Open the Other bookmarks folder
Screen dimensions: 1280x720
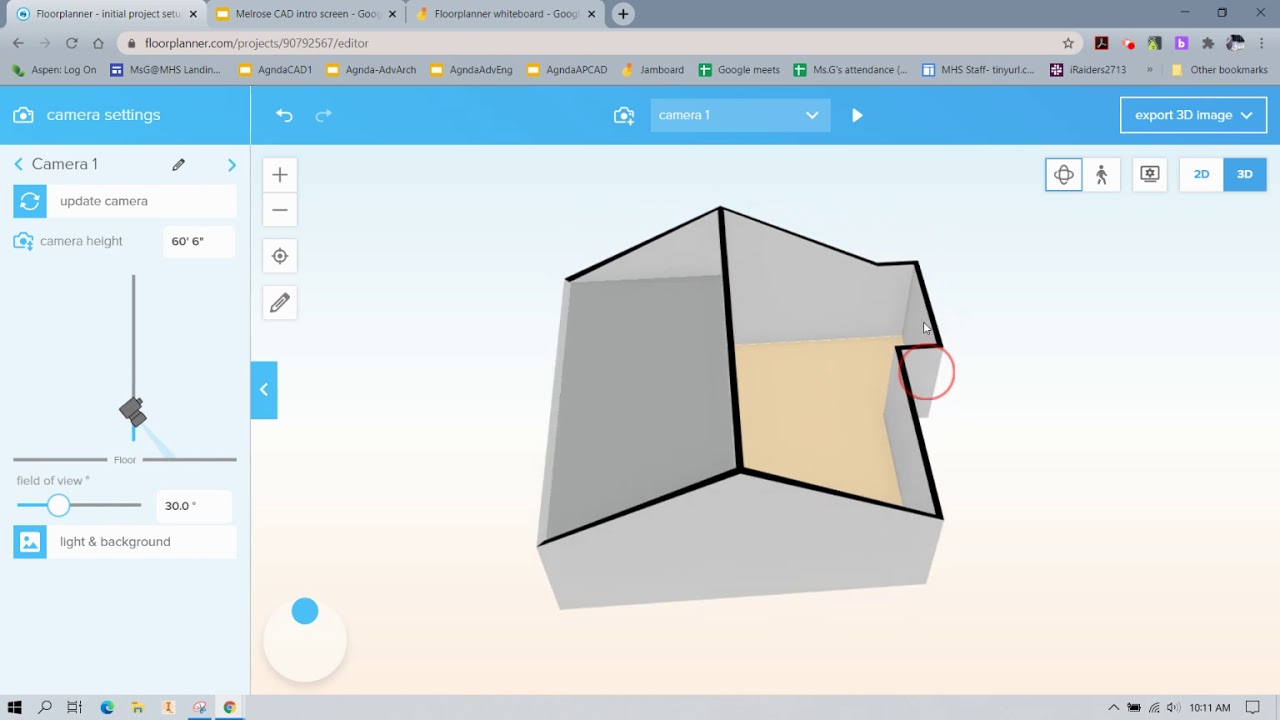(1219, 70)
